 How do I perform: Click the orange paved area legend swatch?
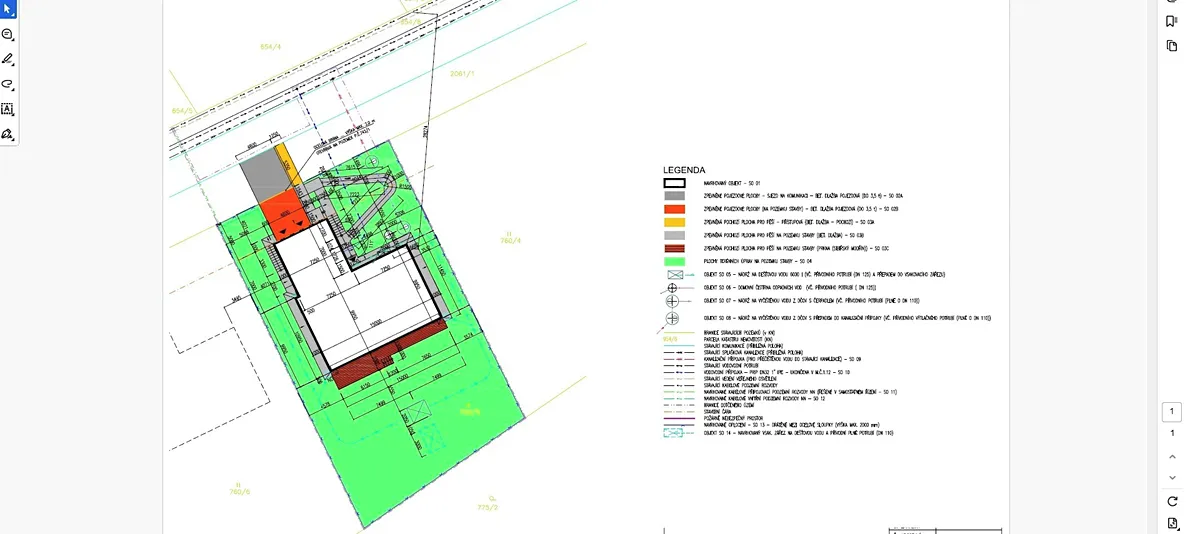(x=675, y=208)
